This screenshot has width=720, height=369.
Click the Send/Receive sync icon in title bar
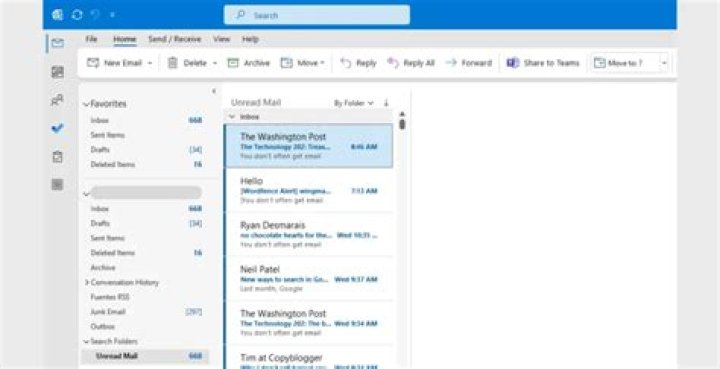(77, 15)
